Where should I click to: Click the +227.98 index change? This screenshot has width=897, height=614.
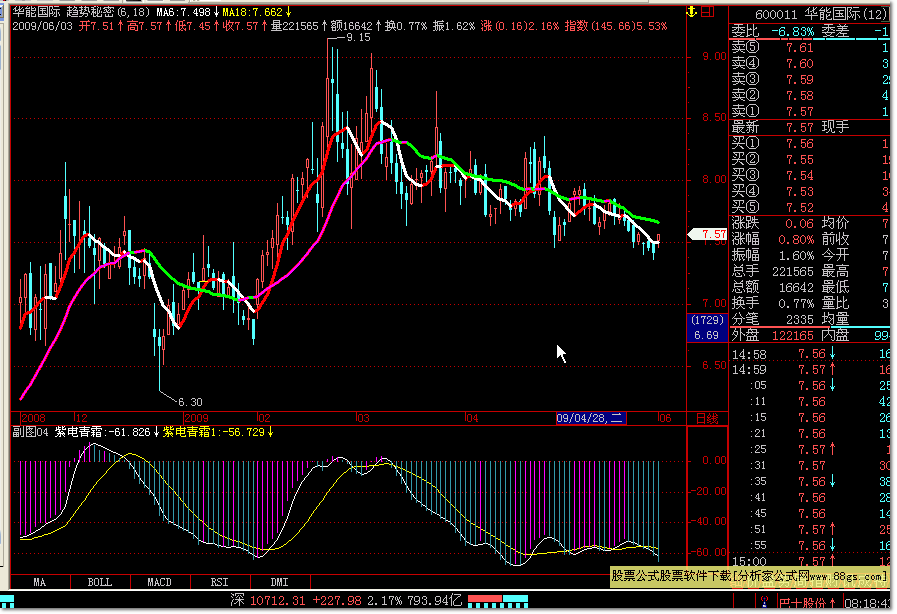coord(337,601)
